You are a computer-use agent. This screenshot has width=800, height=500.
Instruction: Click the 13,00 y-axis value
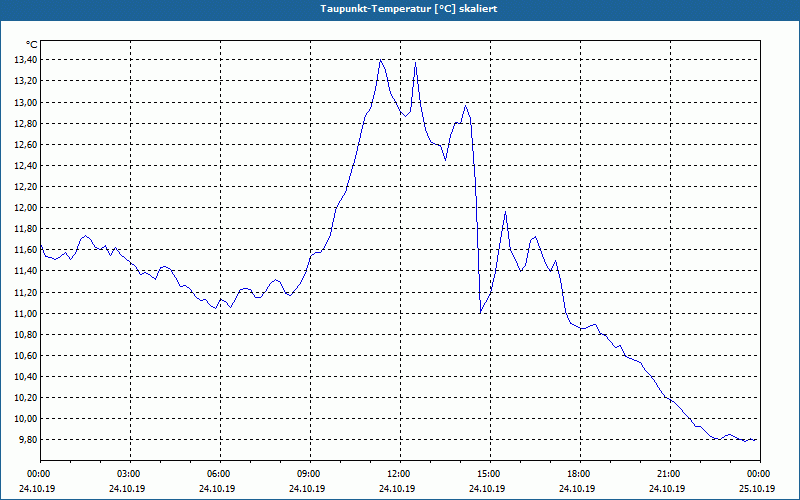point(26,102)
